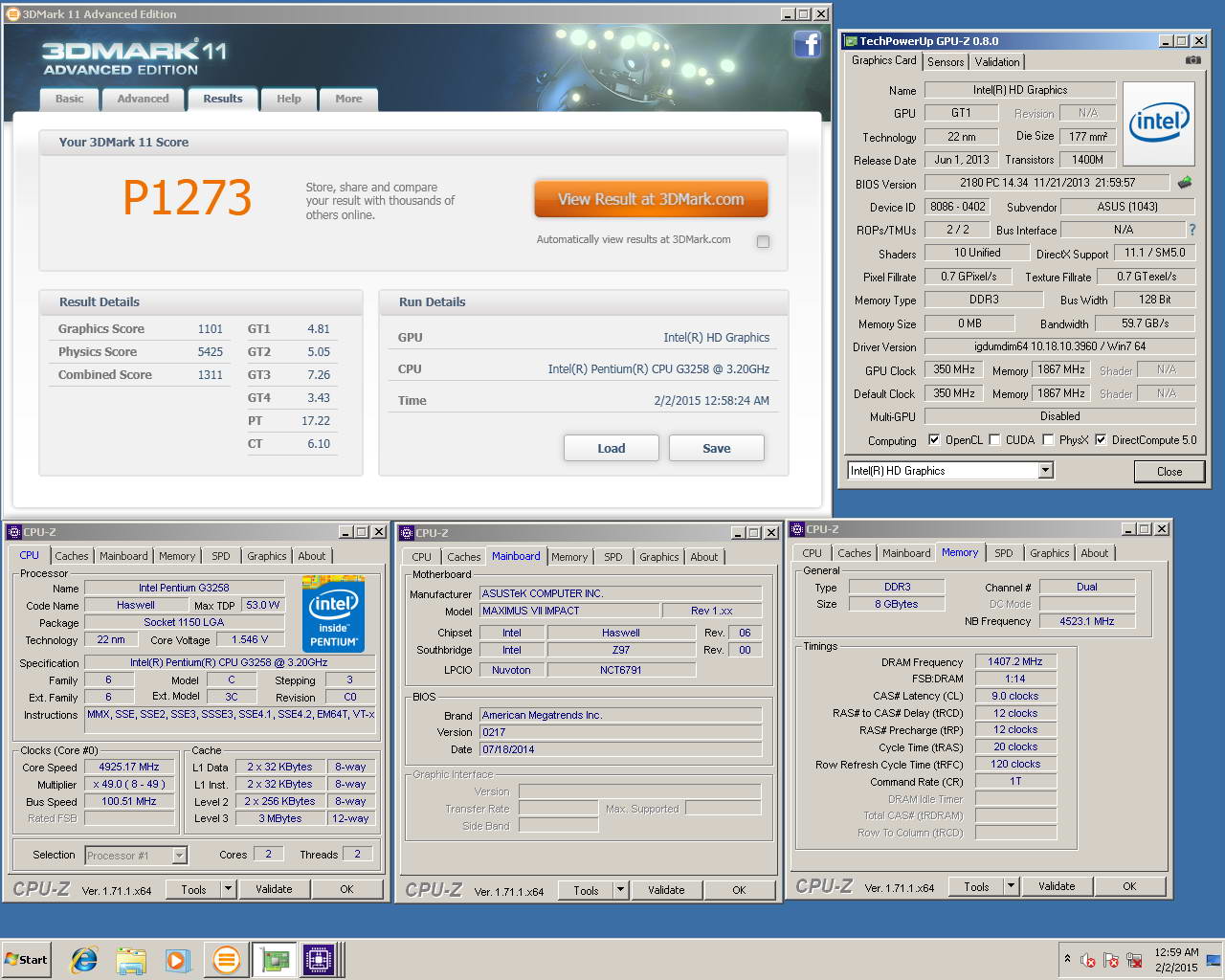Show hidden tray icons arrow

pos(1067,958)
